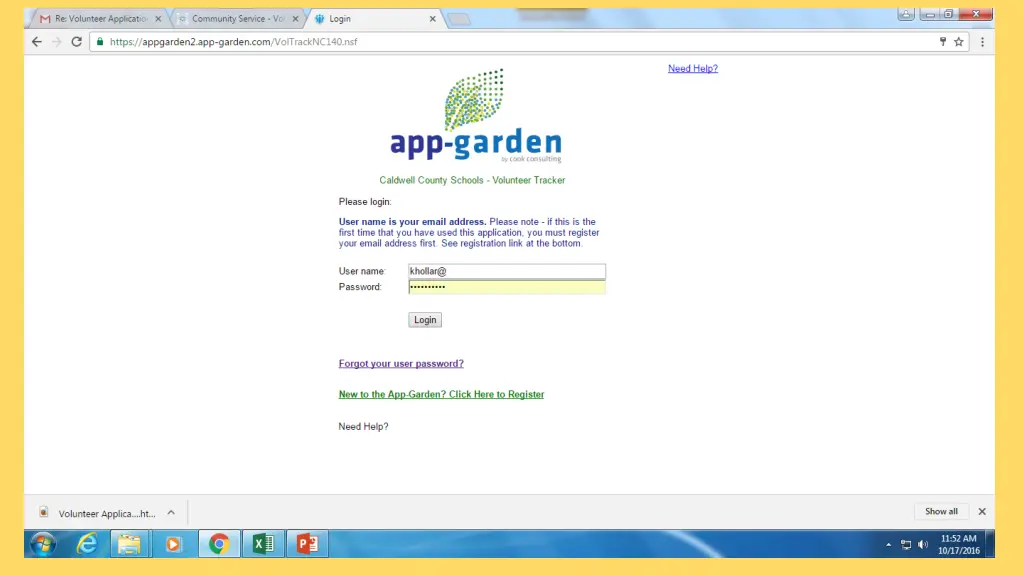Screen dimensions: 1024x576
Task: Click the network tray icon
Action: pyautogui.click(x=906, y=545)
